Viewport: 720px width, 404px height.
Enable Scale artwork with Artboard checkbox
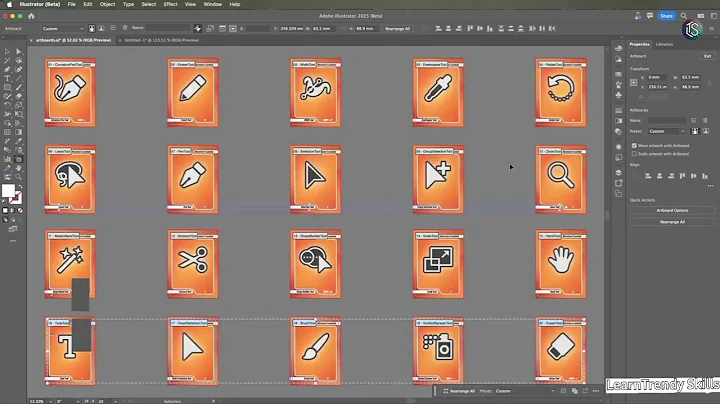634,154
